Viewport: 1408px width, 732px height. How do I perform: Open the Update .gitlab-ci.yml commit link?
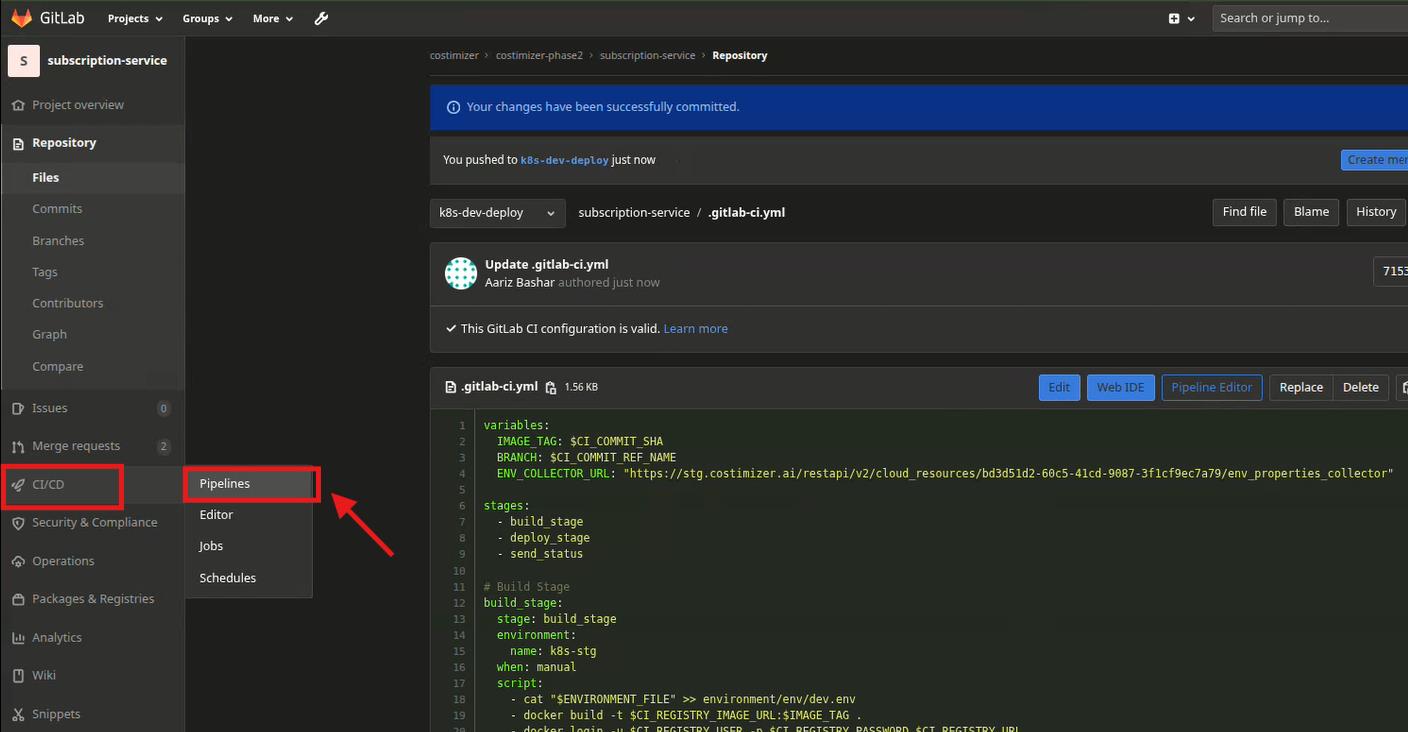pyautogui.click(x=546, y=265)
